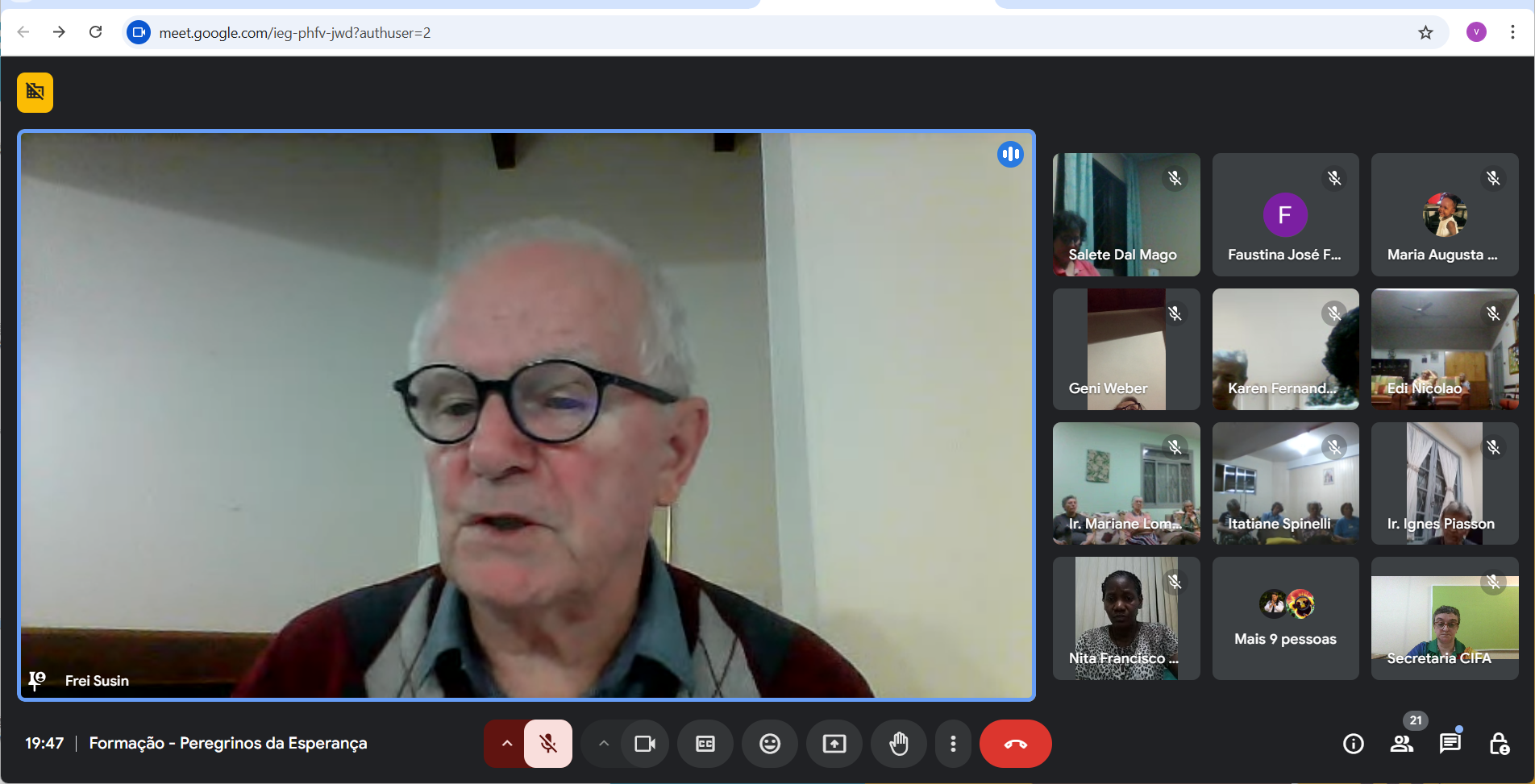Image resolution: width=1535 pixels, height=784 pixels.
Task: Select Salete Dal Mago's video tile
Action: pyautogui.click(x=1126, y=215)
